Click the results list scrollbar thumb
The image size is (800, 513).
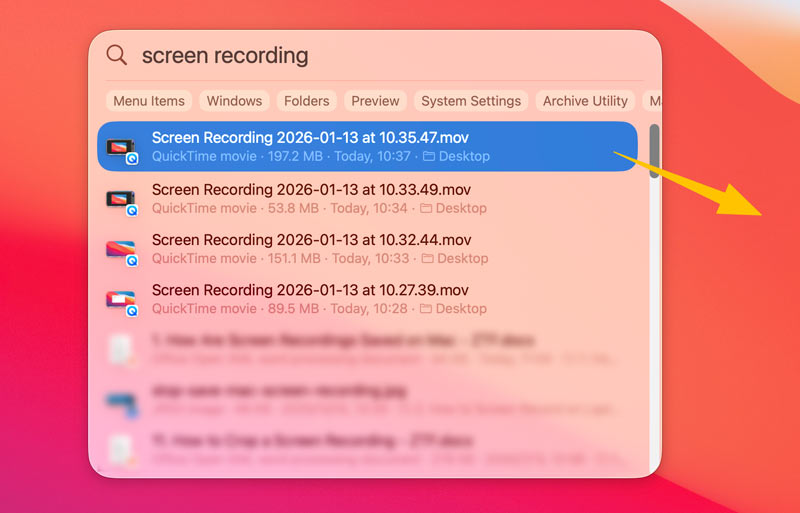(654, 151)
